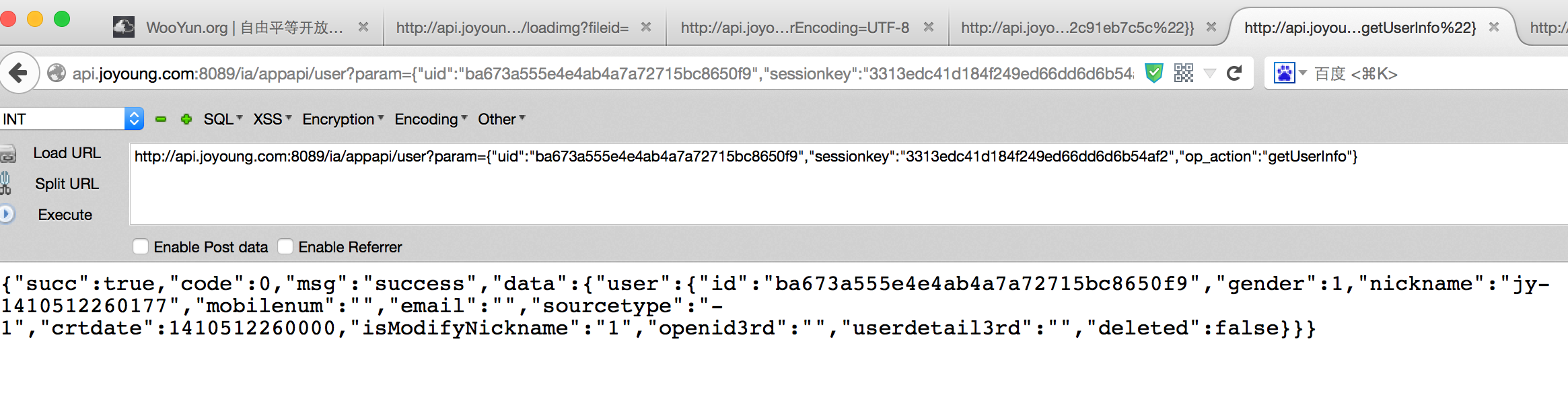Expand the SQL dropdown menu
1568x393 pixels.
point(223,119)
